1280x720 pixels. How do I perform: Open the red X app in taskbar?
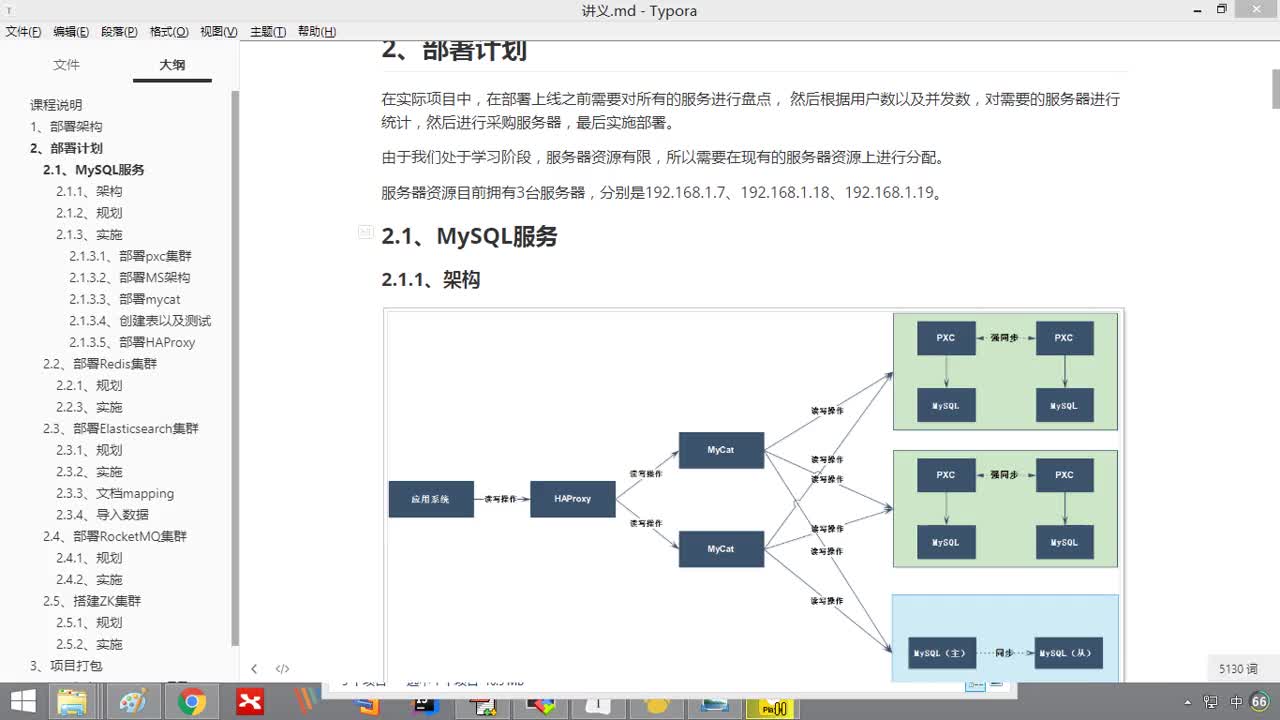[x=250, y=702]
